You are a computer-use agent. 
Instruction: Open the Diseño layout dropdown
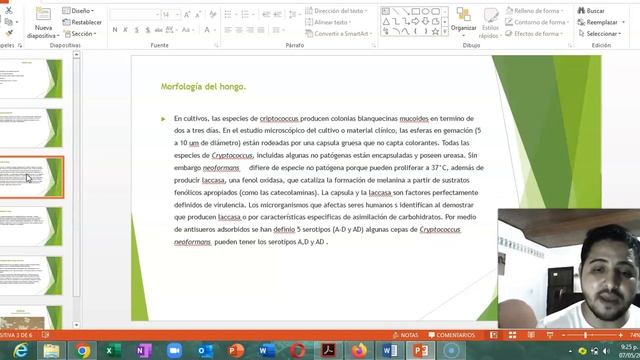tap(78, 11)
